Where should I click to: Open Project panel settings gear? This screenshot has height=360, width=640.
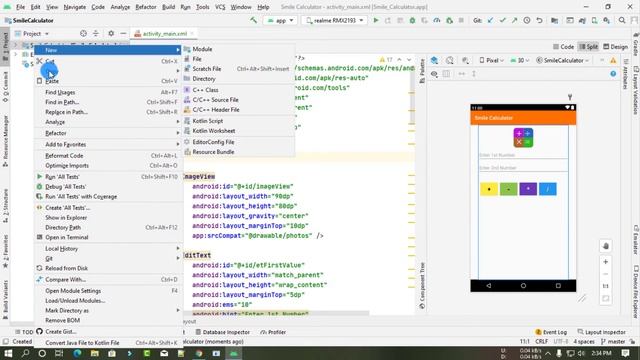coord(111,33)
